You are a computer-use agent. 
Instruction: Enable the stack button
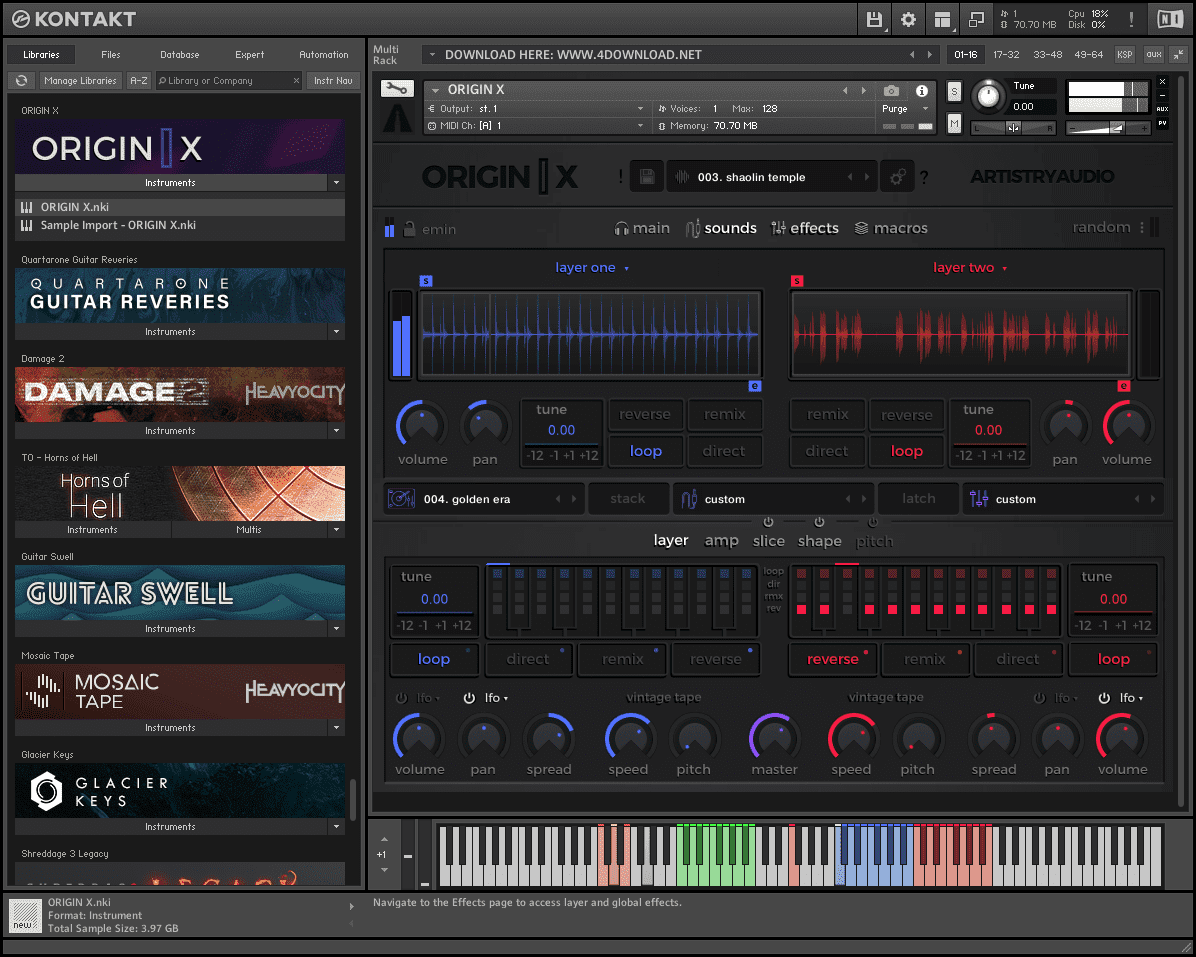628,499
